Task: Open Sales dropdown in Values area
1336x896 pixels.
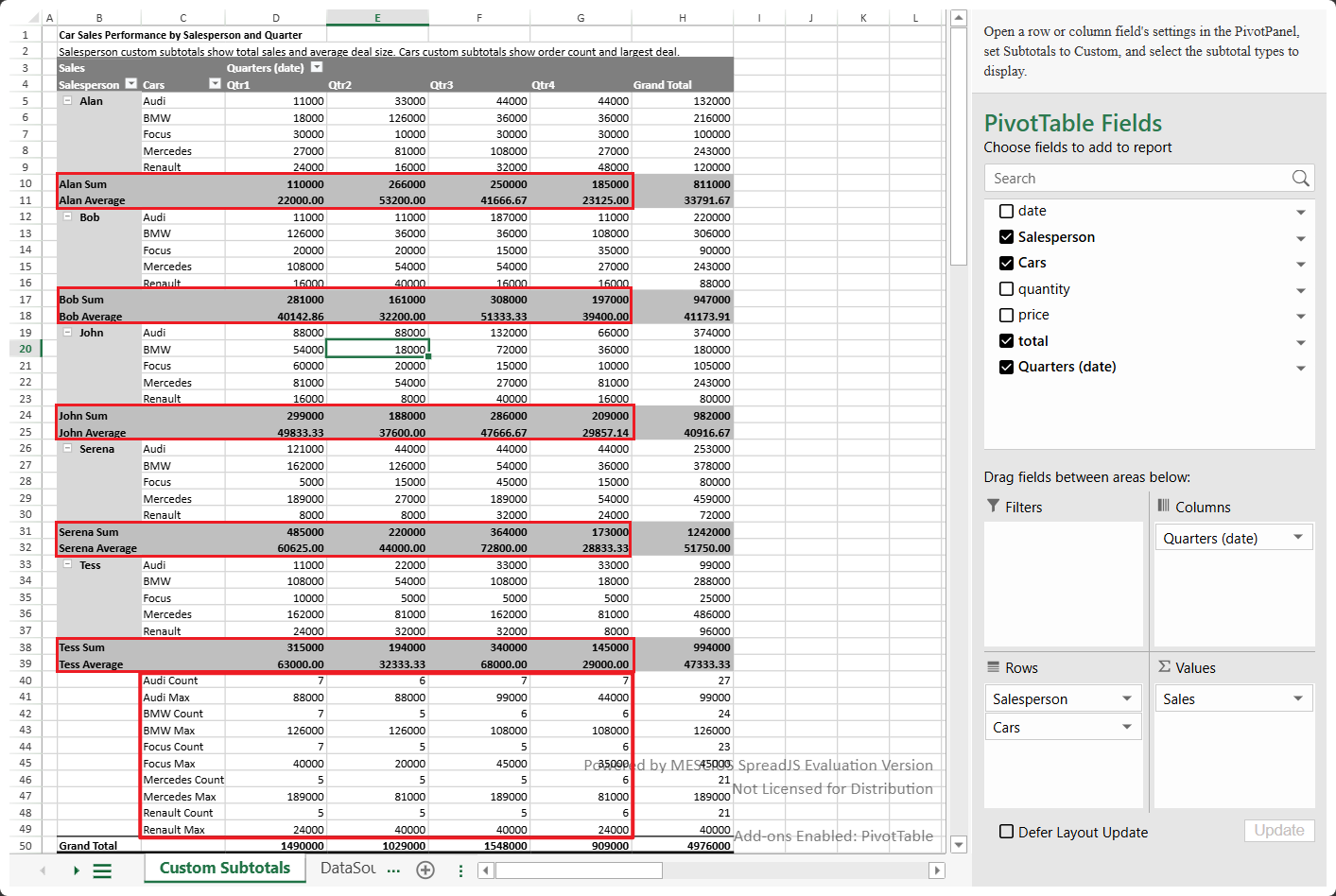Action: pyautogui.click(x=1298, y=698)
